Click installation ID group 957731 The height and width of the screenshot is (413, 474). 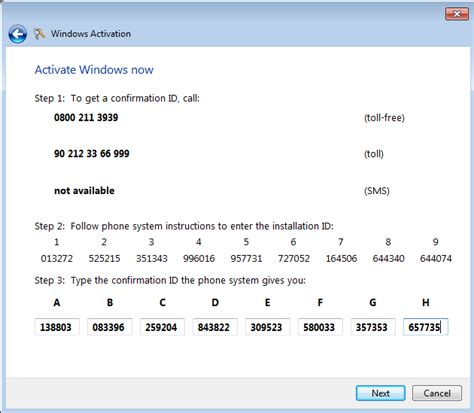[x=246, y=258]
